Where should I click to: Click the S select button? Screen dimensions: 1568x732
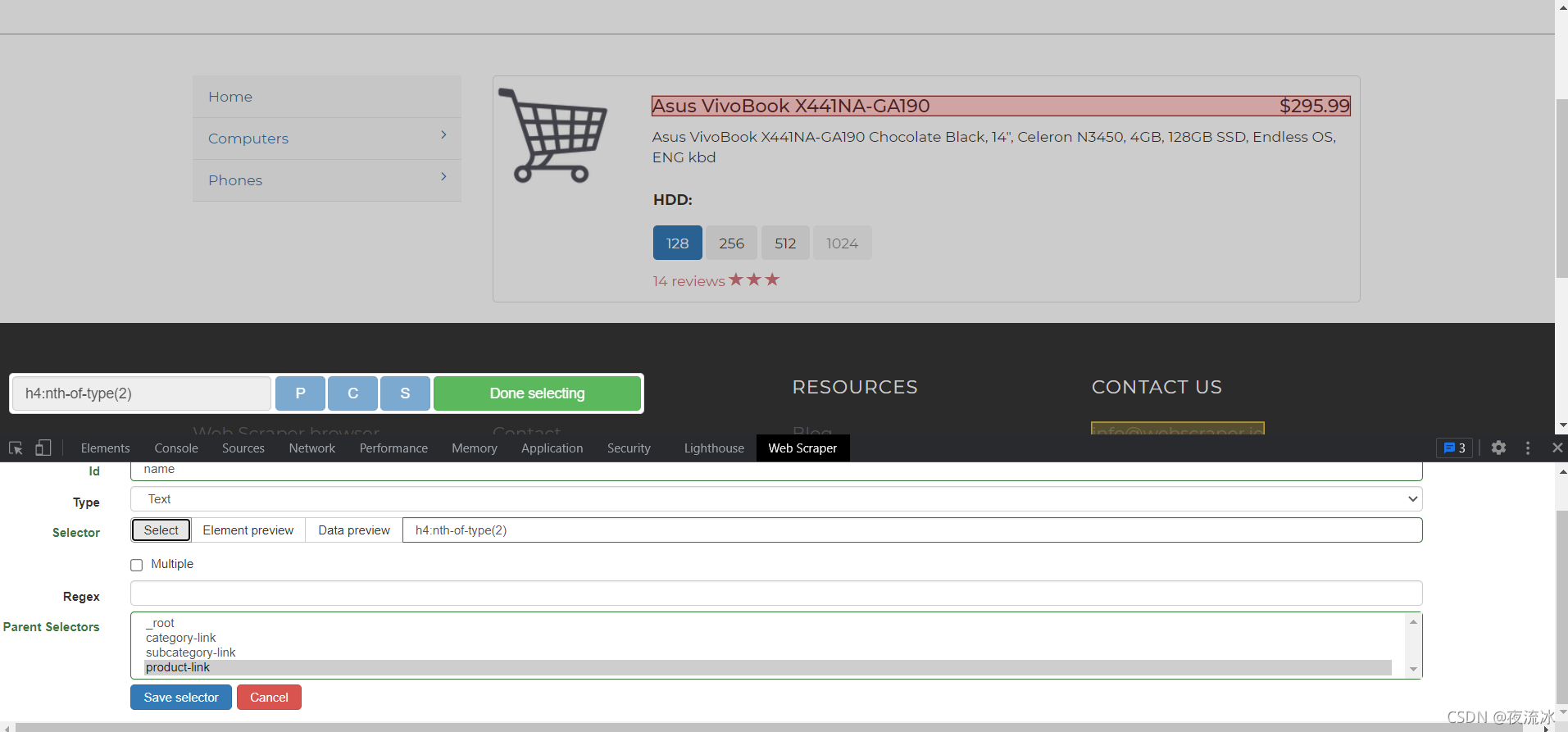click(405, 393)
